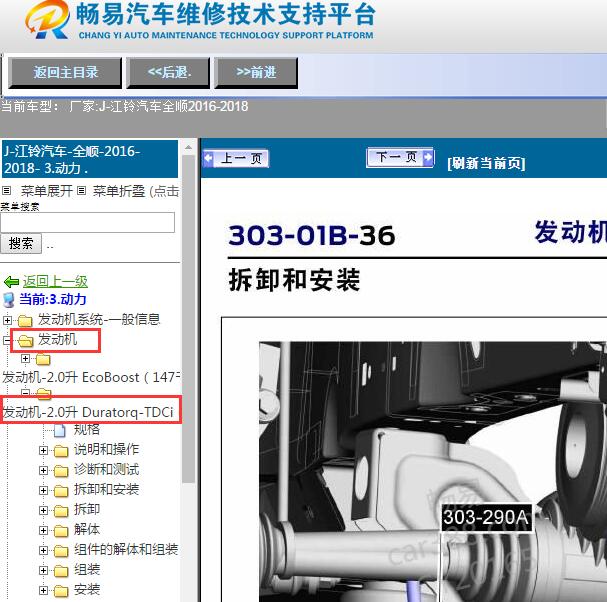Click the 刷新当前页 link
The width and height of the screenshot is (607, 602).
point(486,163)
